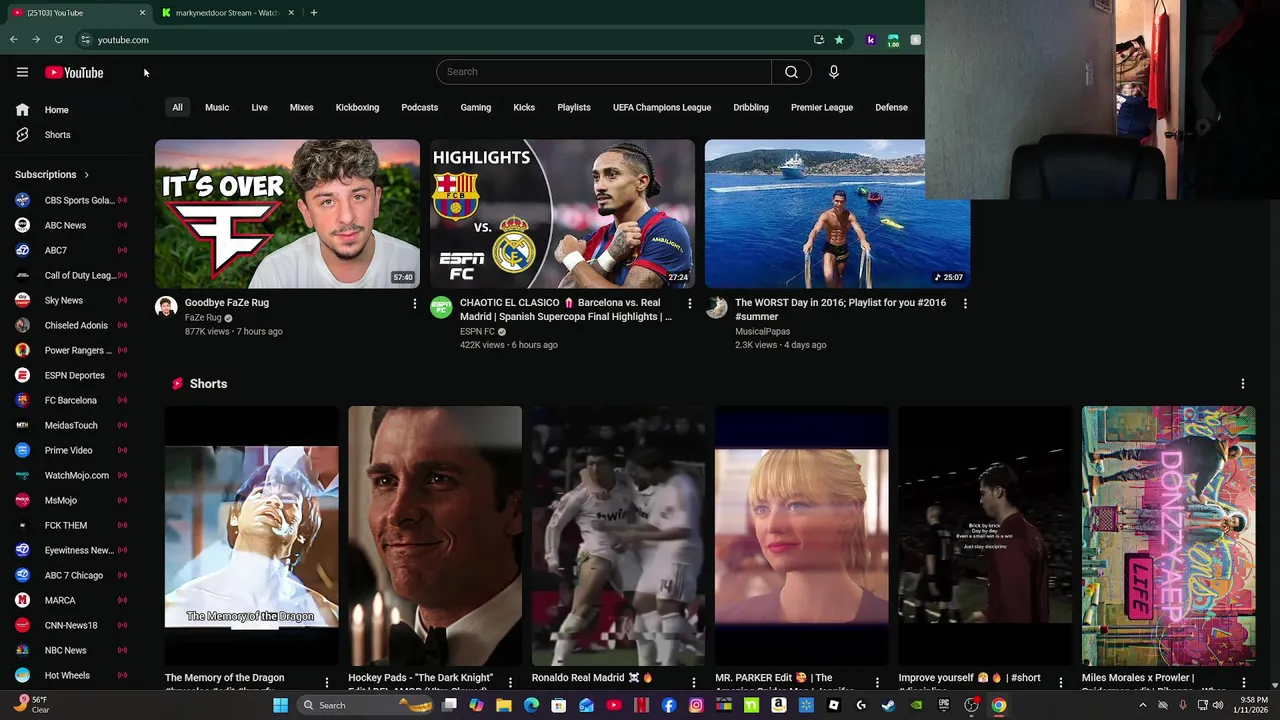Open options menu for WORST Day in 2016
The image size is (1280, 720).
pos(965,303)
